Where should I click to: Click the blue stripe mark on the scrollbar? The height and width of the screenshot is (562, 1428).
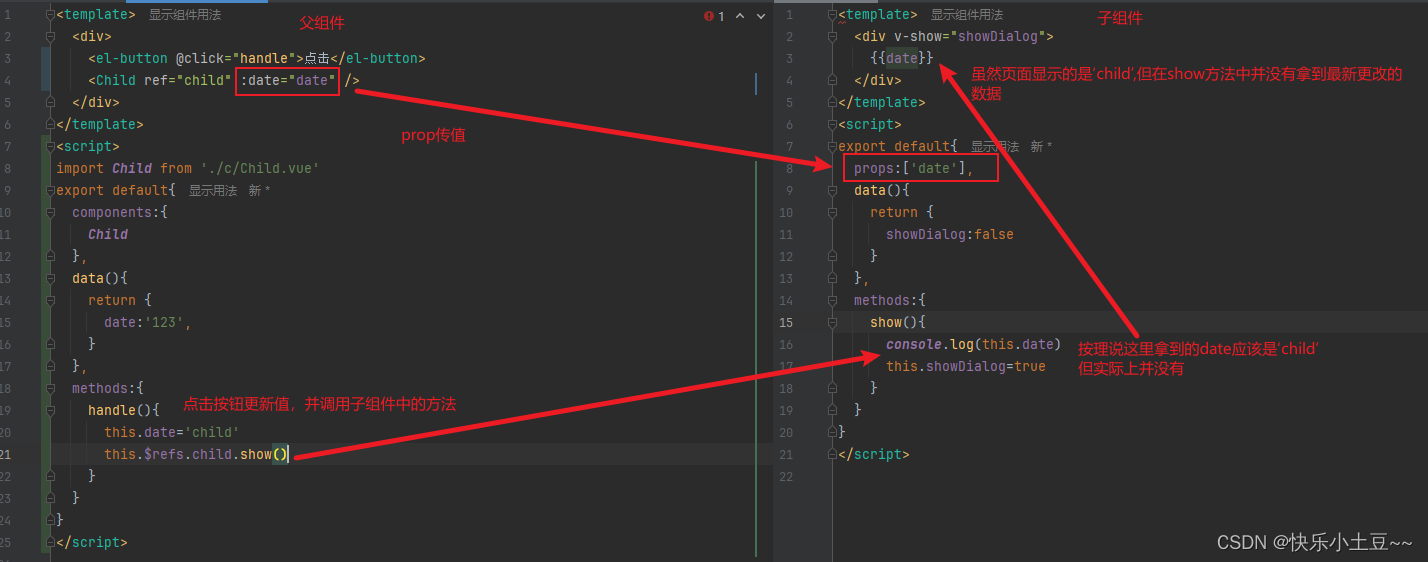[757, 84]
